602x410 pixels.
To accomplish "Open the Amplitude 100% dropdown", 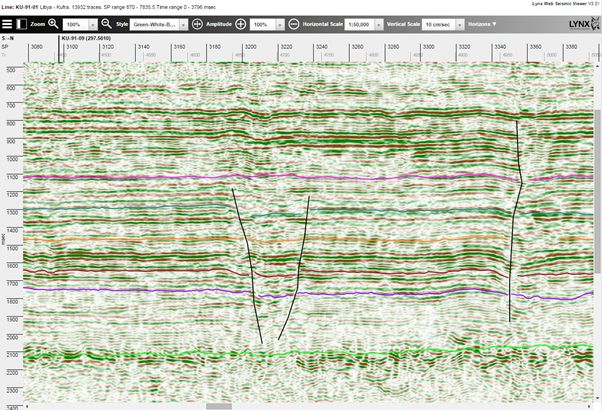I will coord(267,24).
